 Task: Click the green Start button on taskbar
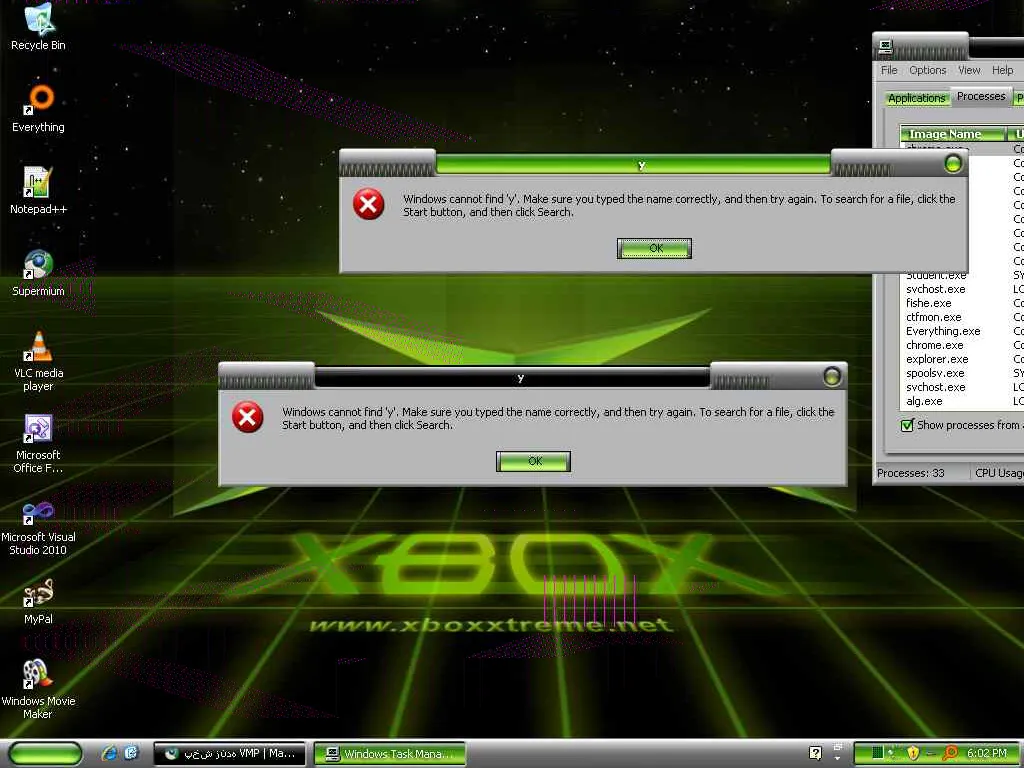(x=45, y=753)
